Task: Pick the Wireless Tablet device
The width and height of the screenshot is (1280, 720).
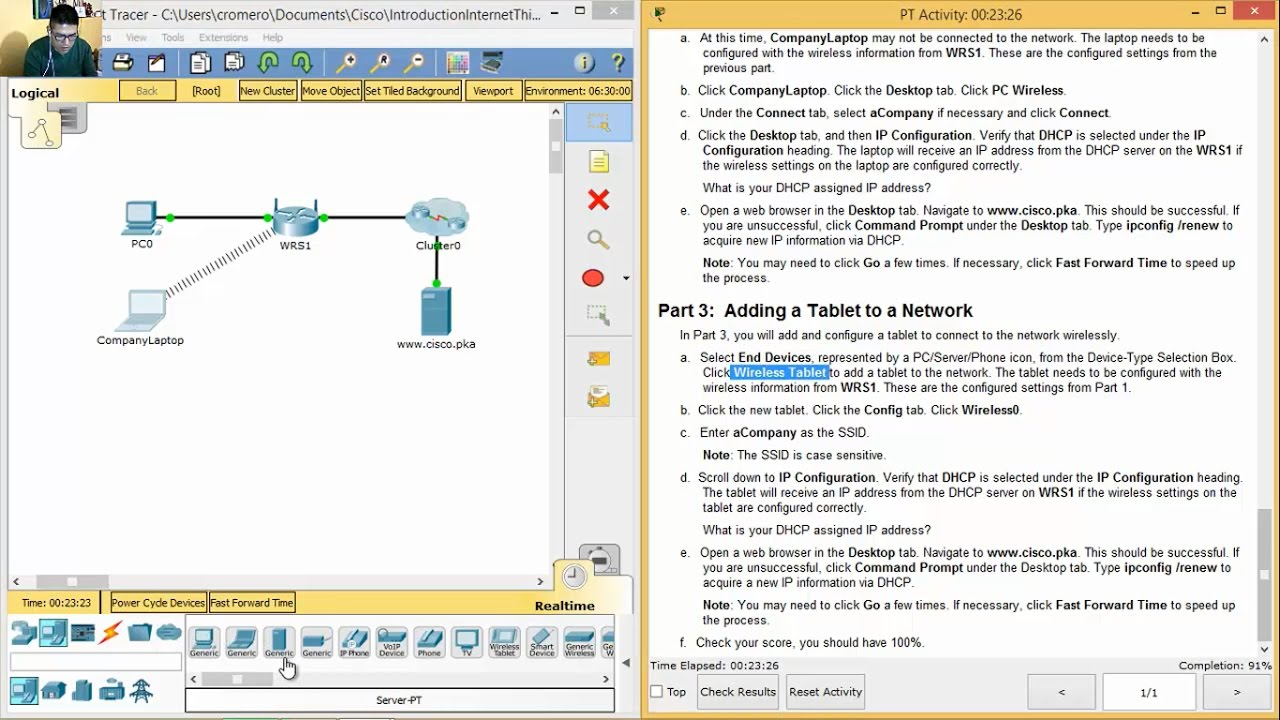Action: 504,642
